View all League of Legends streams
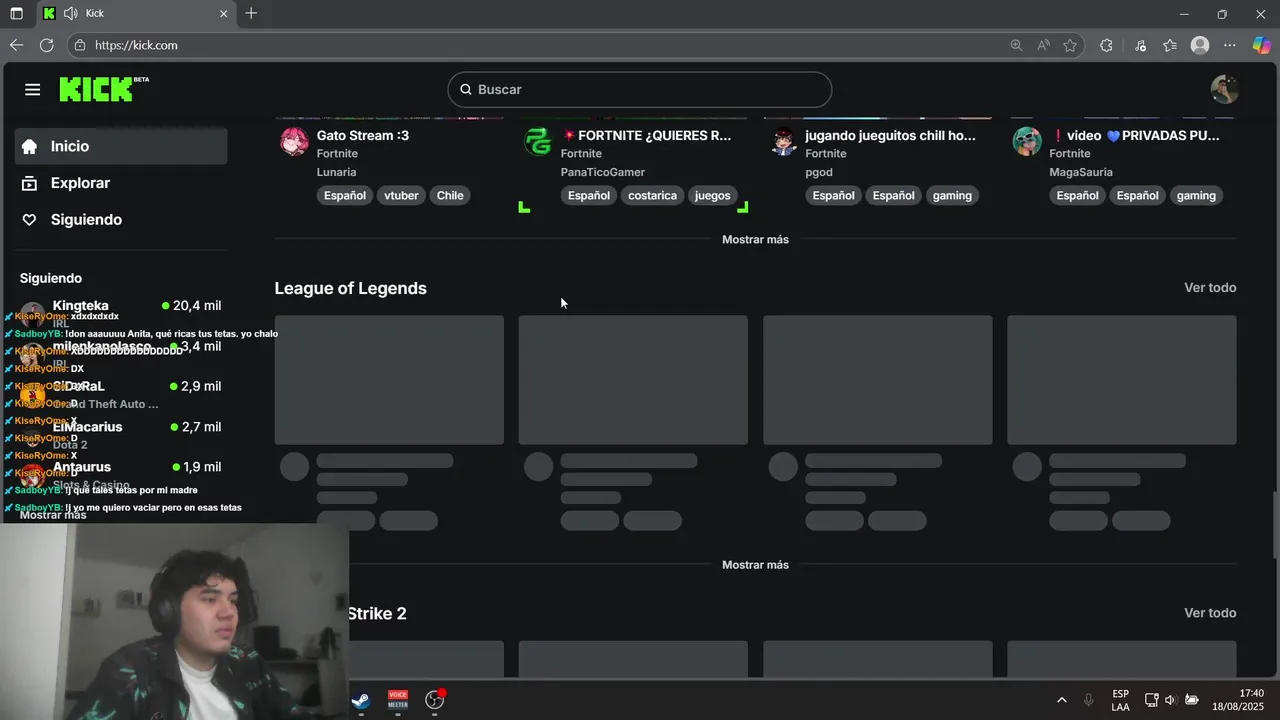1280x720 pixels. pos(1210,288)
